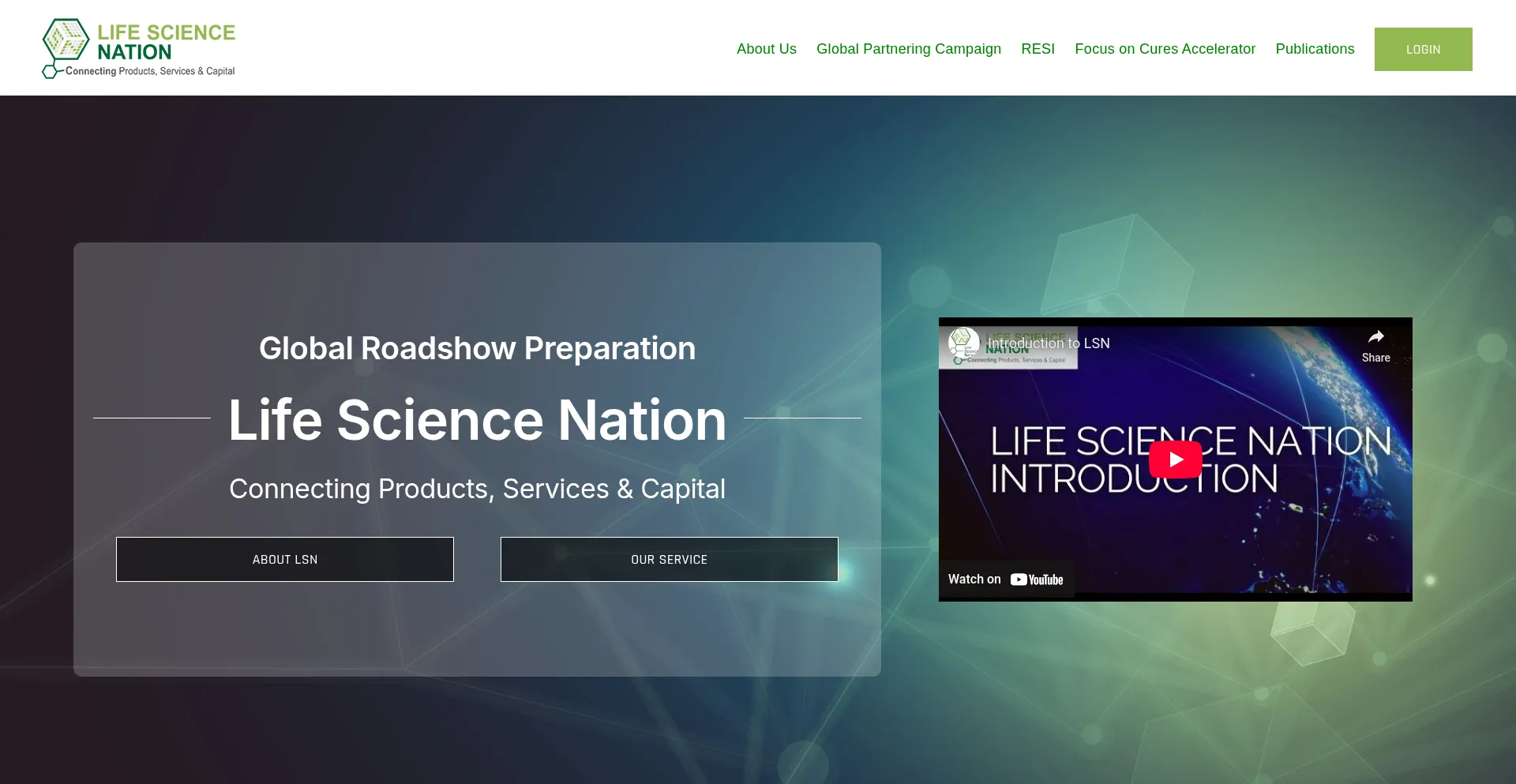Select RESI in the navigation bar
The image size is (1516, 784).
coord(1038,49)
